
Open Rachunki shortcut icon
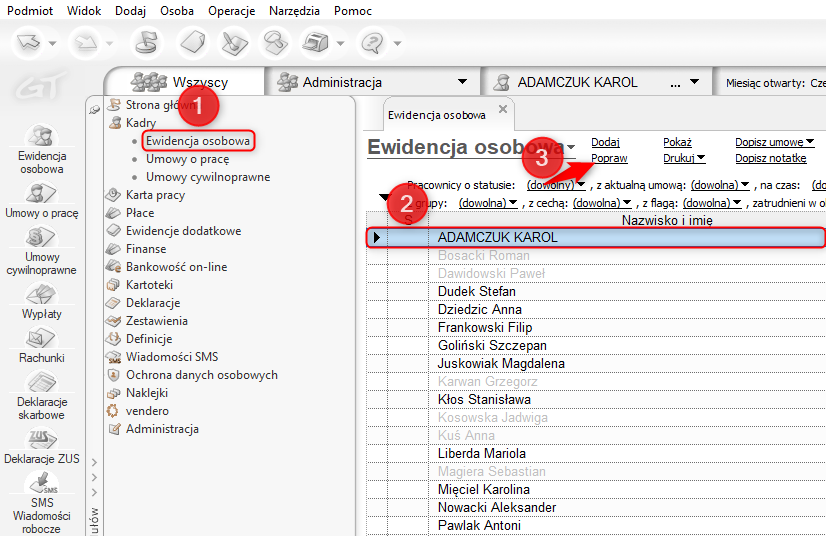(x=42, y=338)
